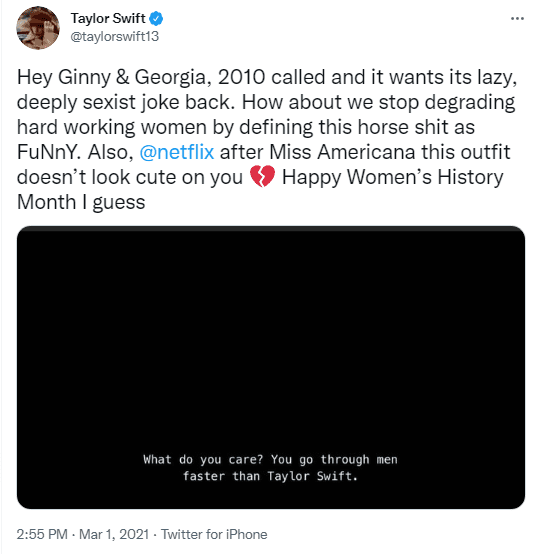The height and width of the screenshot is (554, 538).
Task: Open the Twitter for iPhone source link
Action: click(214, 534)
